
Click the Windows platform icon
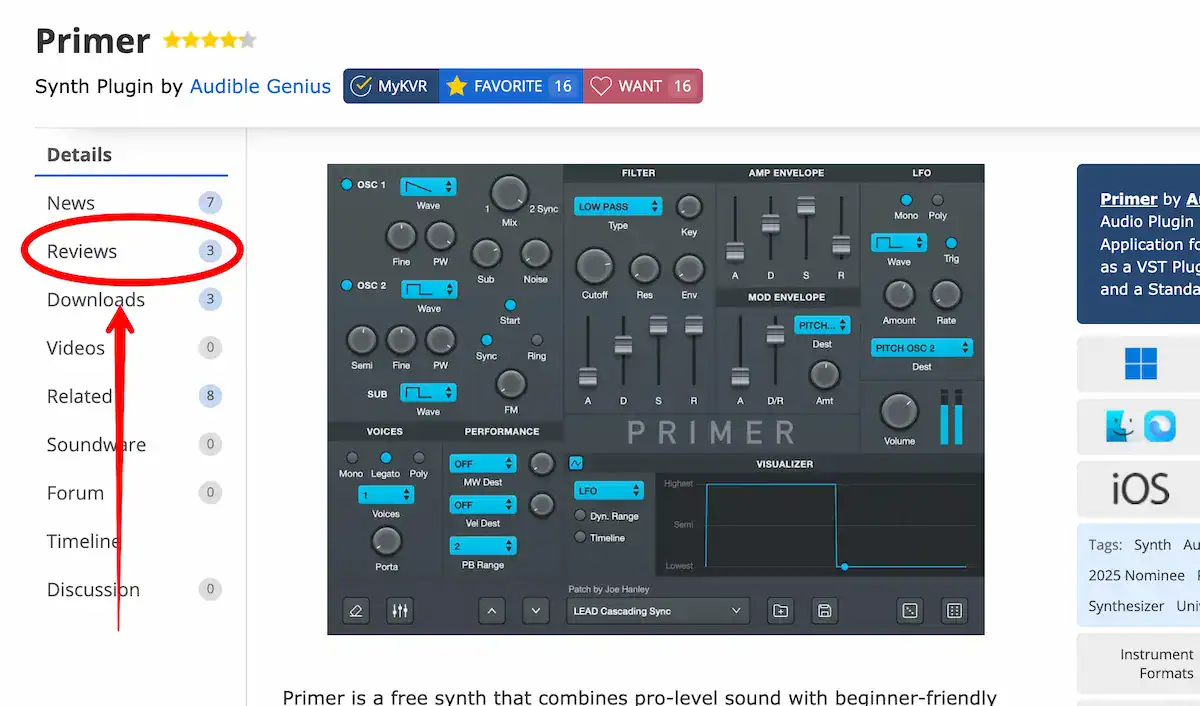point(1140,363)
